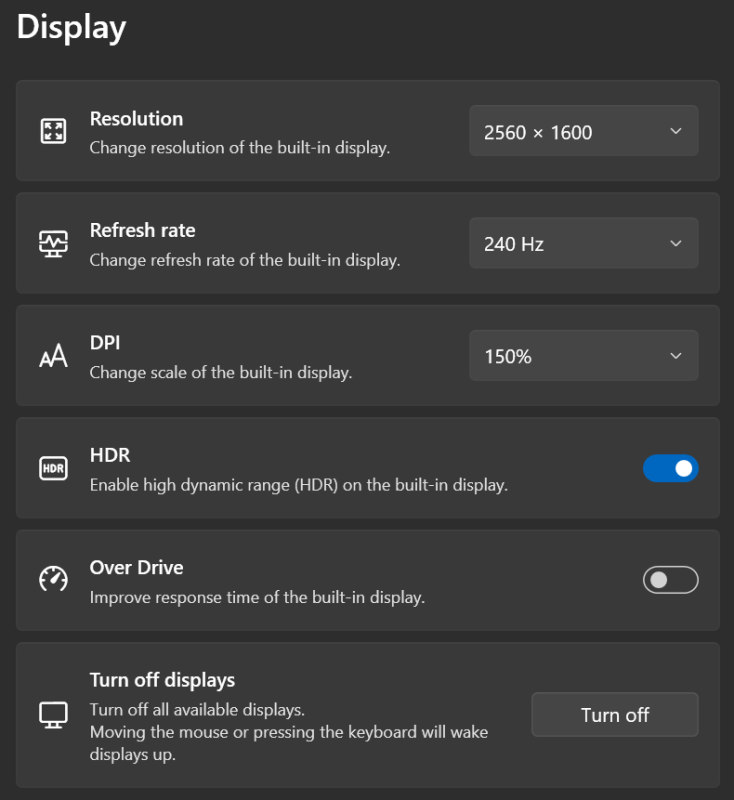Click the HDR setting description text
Screen dimensions: 734x800
[x=298, y=486]
